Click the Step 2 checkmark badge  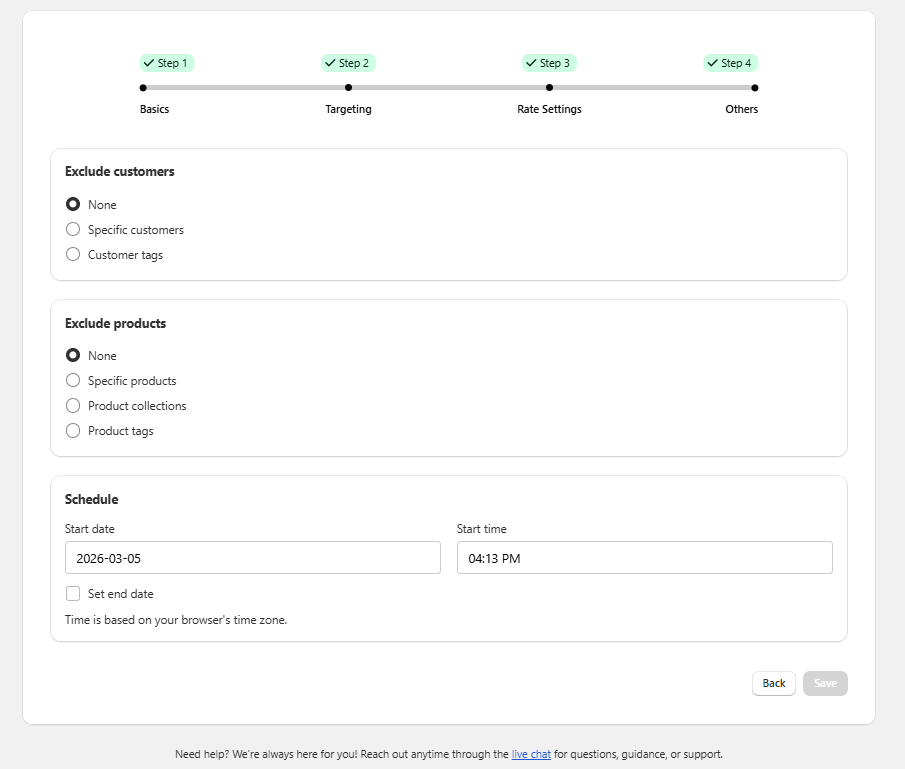(x=348, y=63)
